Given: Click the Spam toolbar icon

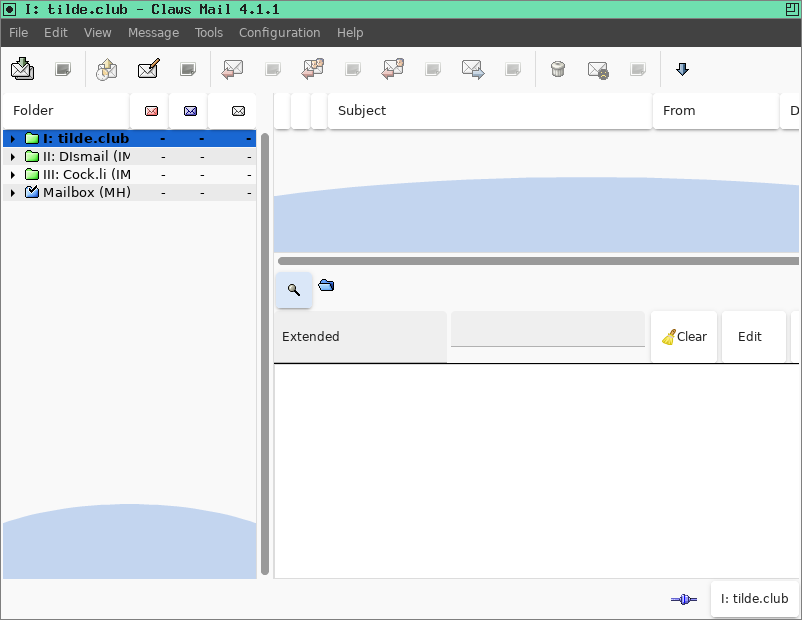Looking at the screenshot, I should click(597, 70).
